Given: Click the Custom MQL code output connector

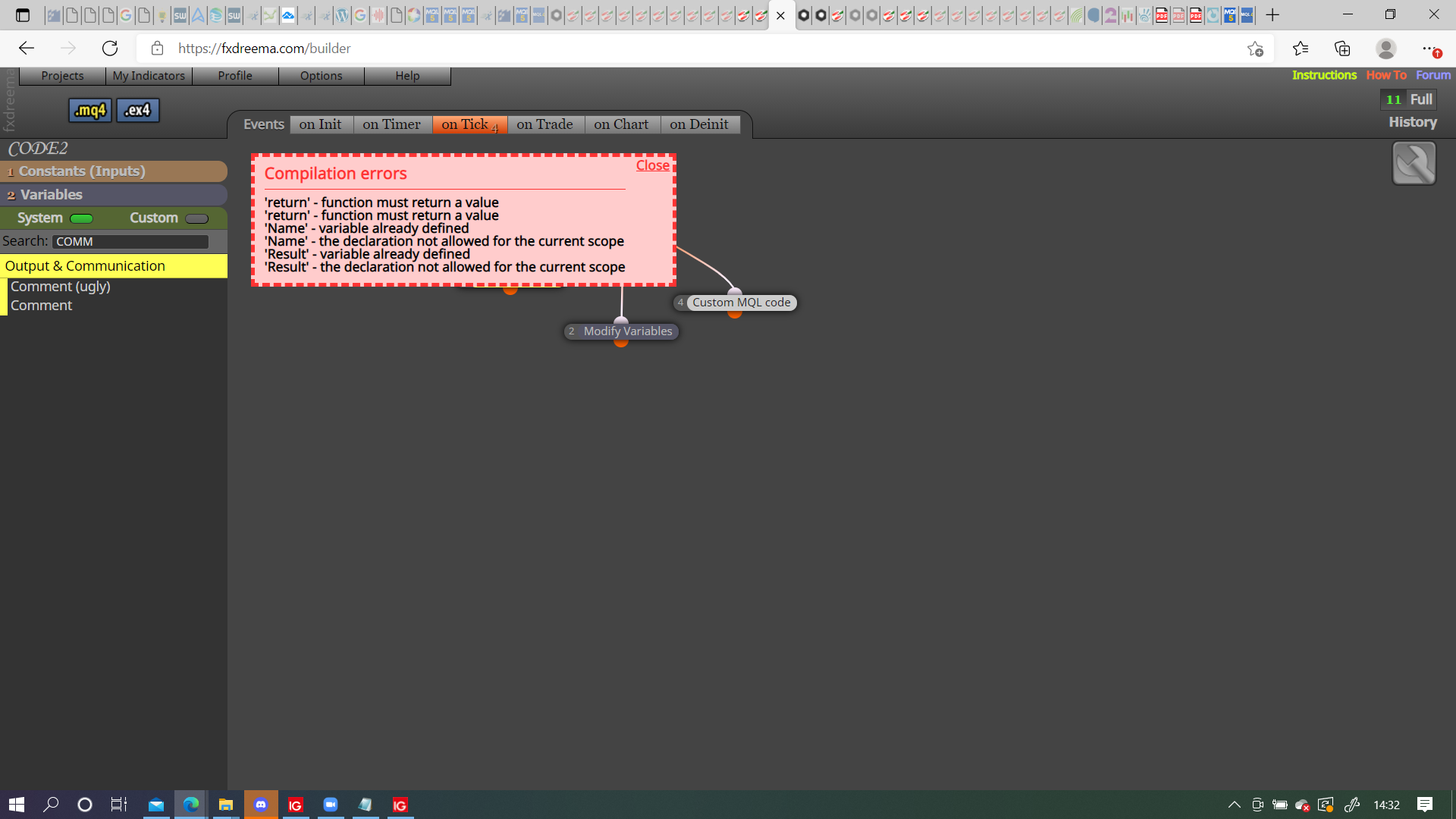Looking at the screenshot, I should coord(735,314).
